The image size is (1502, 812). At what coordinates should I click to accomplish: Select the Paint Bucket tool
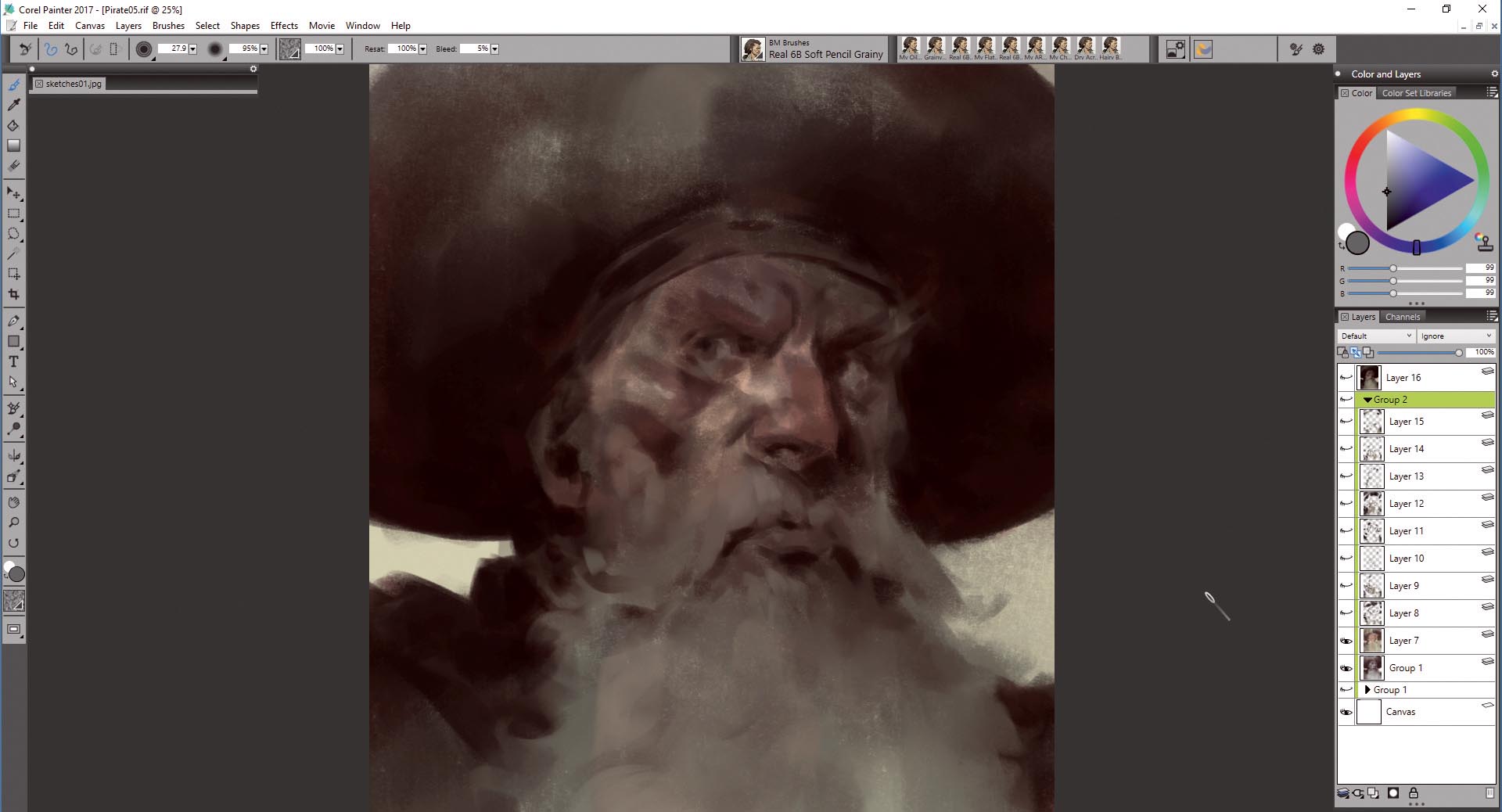[x=13, y=125]
